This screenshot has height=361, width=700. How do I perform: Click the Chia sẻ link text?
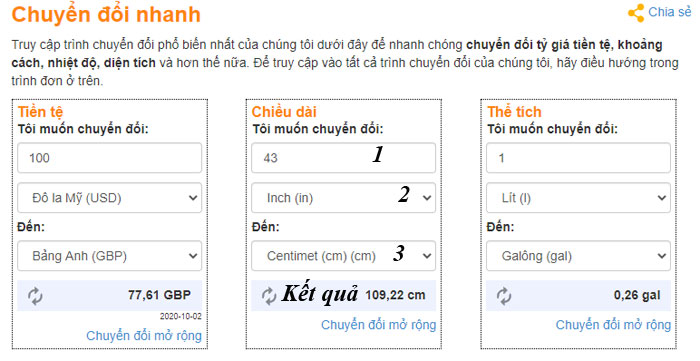coord(670,12)
